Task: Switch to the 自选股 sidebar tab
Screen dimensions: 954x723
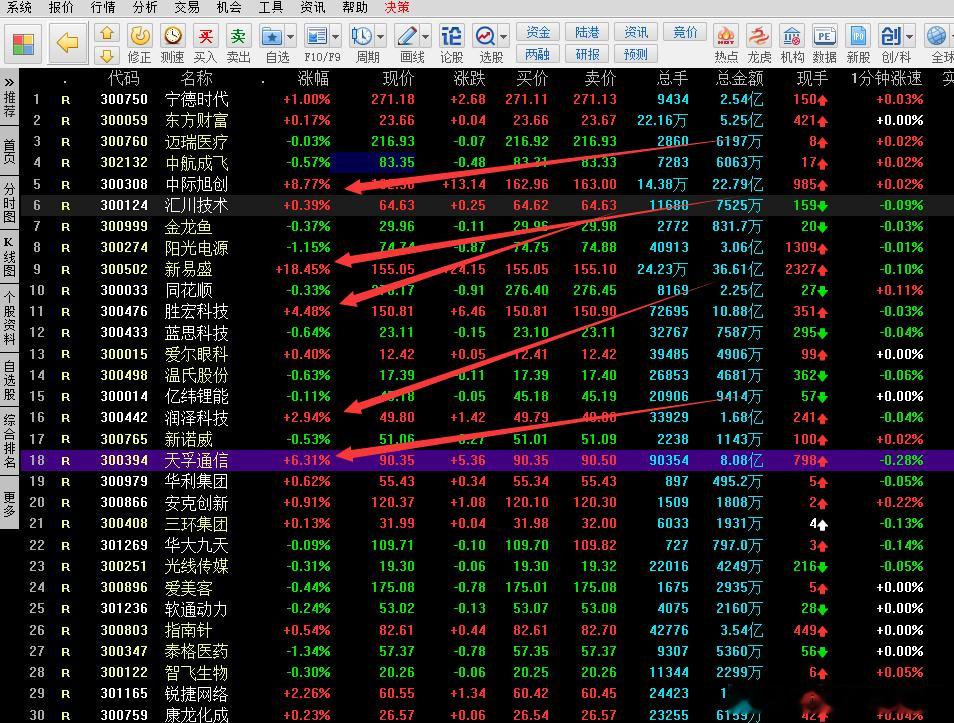Action: click(9, 380)
